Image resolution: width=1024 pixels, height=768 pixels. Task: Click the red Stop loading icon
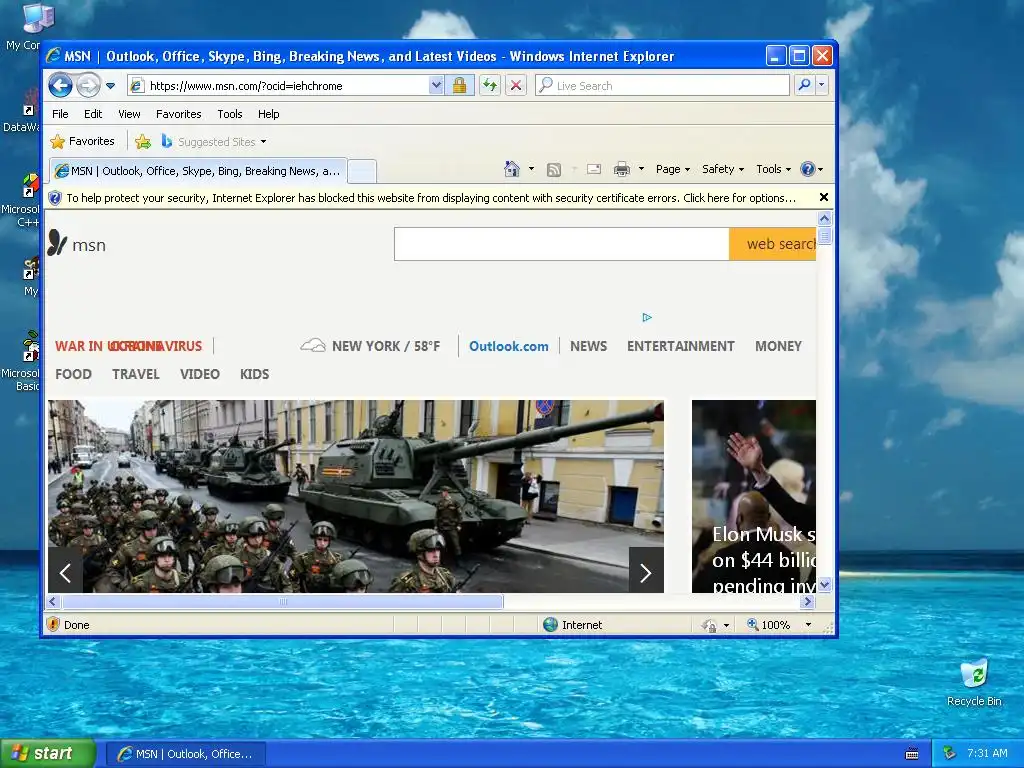point(516,86)
